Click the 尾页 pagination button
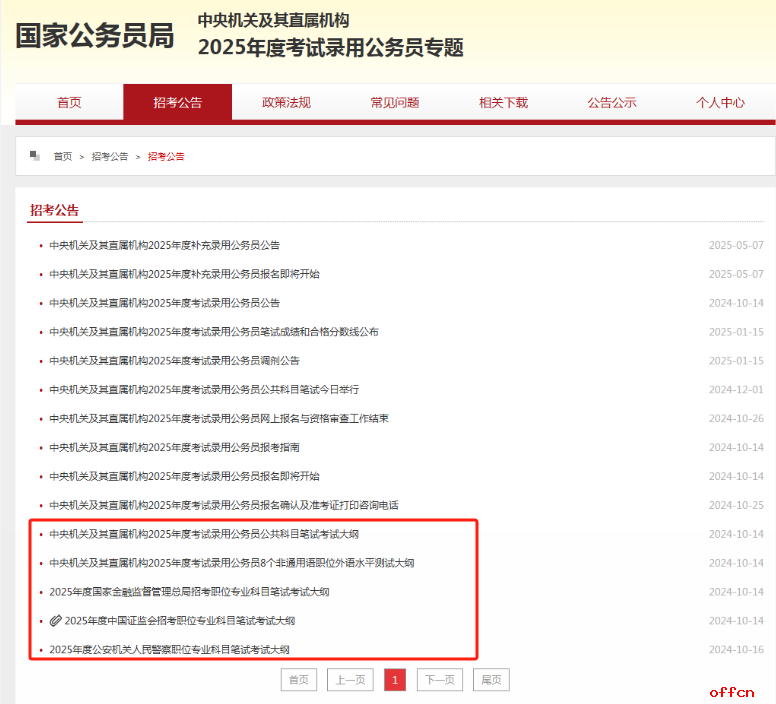 point(491,680)
